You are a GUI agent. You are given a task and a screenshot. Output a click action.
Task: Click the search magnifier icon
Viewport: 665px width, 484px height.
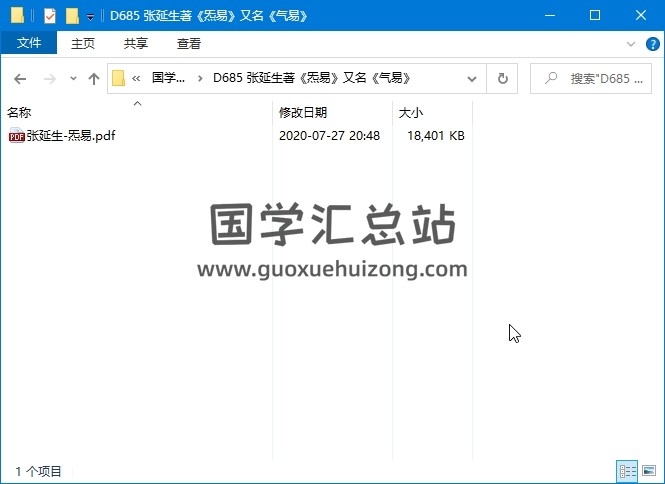(x=551, y=78)
